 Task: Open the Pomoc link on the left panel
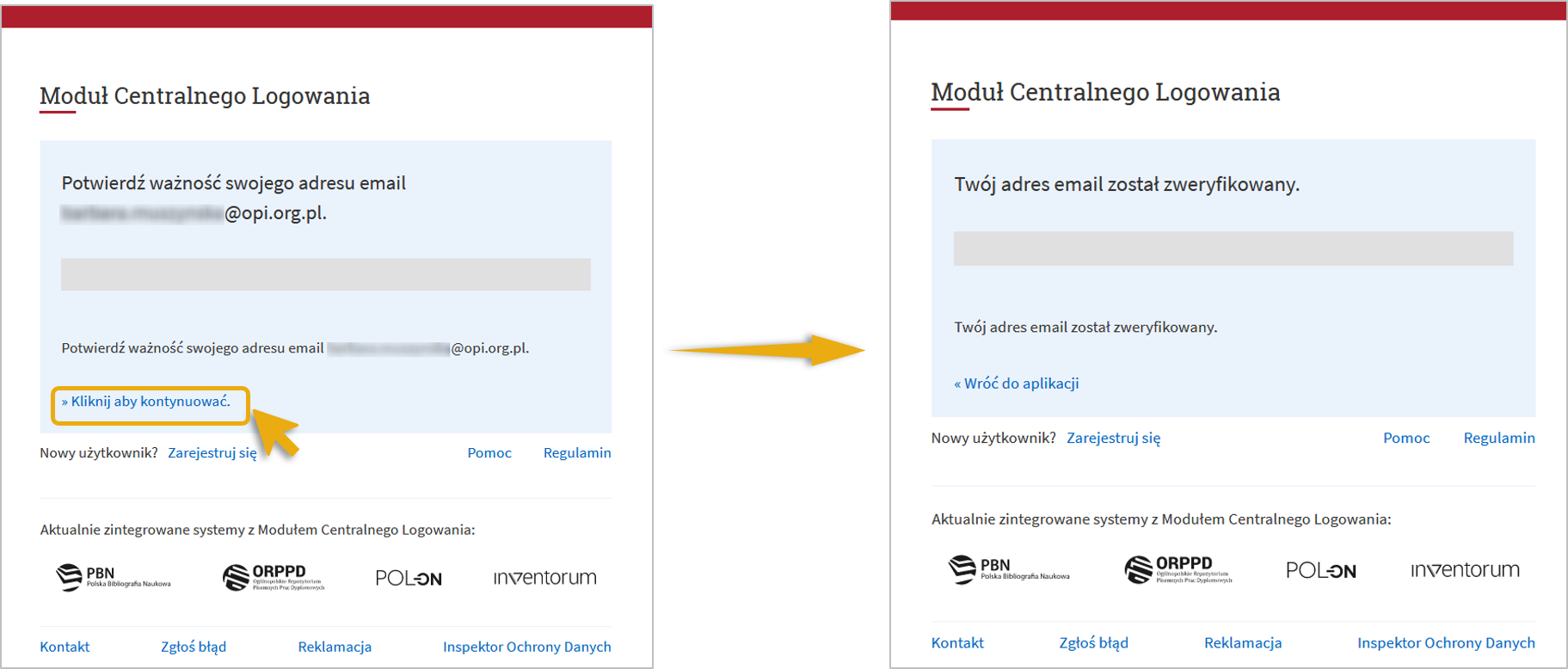click(489, 452)
